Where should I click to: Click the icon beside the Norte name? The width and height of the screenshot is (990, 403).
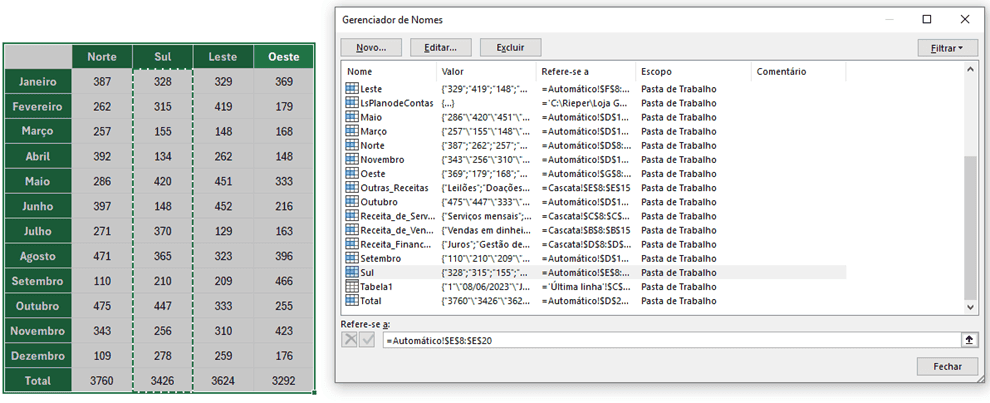[352, 145]
